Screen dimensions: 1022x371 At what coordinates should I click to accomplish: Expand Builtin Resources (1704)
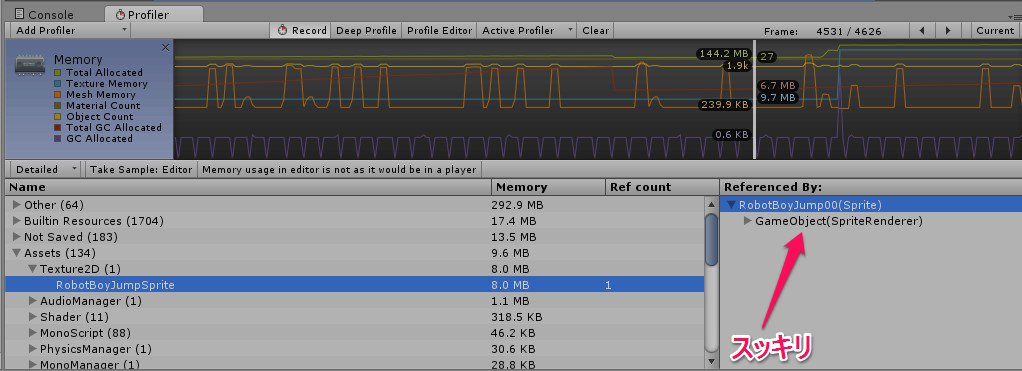17,221
